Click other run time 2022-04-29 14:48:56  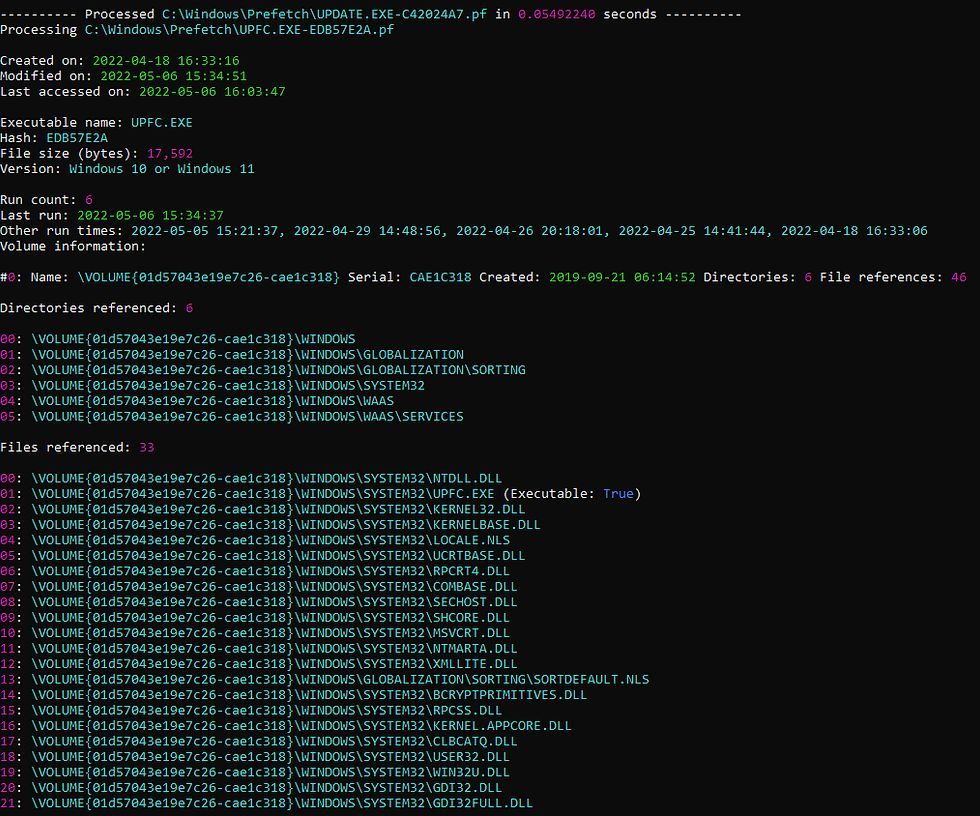pyautogui.click(x=367, y=231)
